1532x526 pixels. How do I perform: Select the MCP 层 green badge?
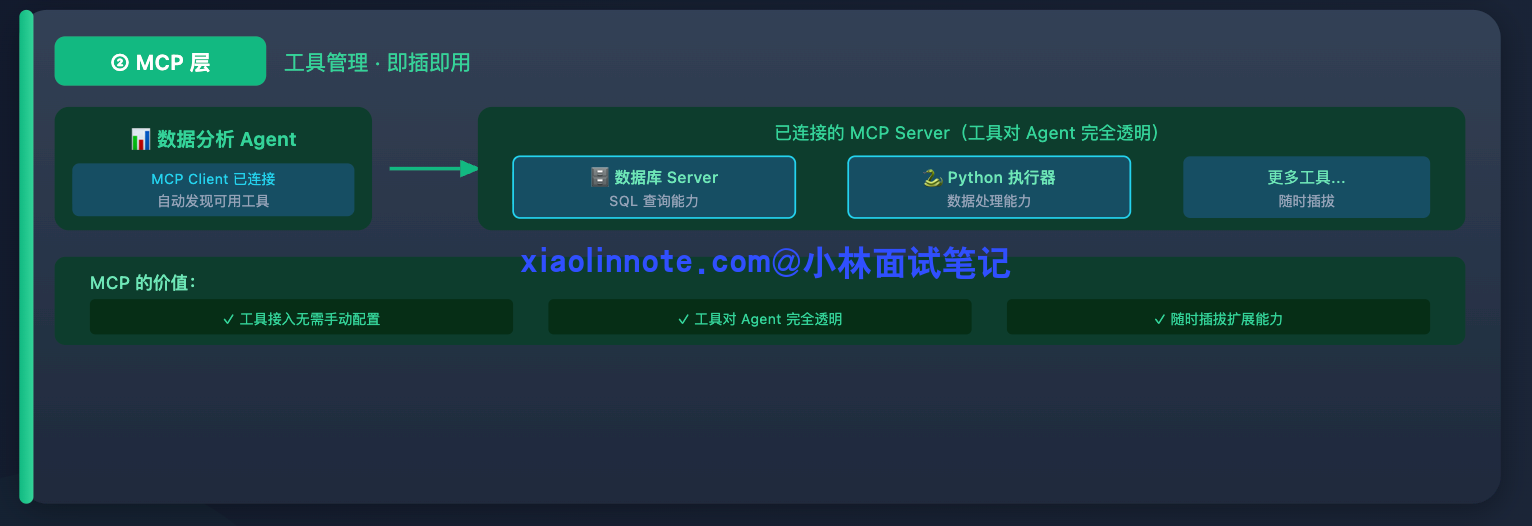(x=160, y=61)
